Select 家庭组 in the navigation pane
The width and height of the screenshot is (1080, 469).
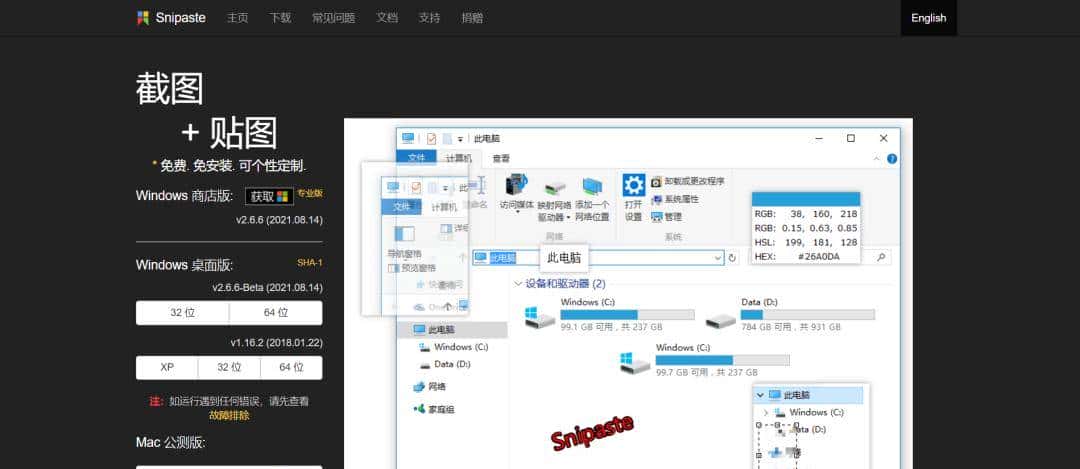434,409
